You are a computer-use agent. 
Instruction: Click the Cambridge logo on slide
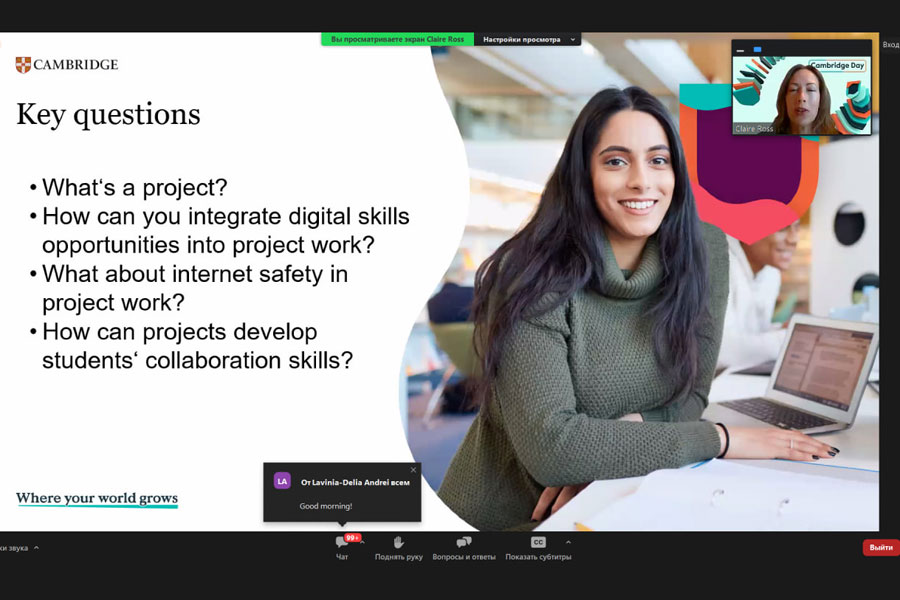(x=67, y=64)
